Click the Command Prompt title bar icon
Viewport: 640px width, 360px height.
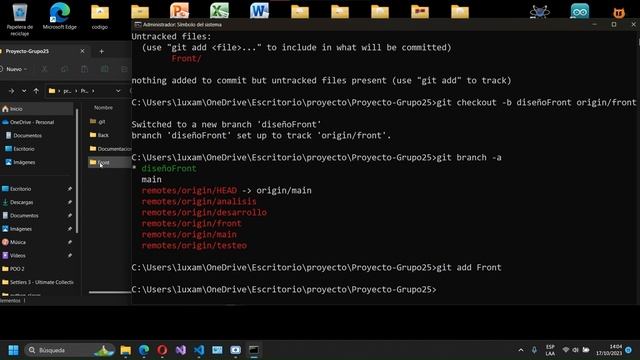click(x=138, y=24)
